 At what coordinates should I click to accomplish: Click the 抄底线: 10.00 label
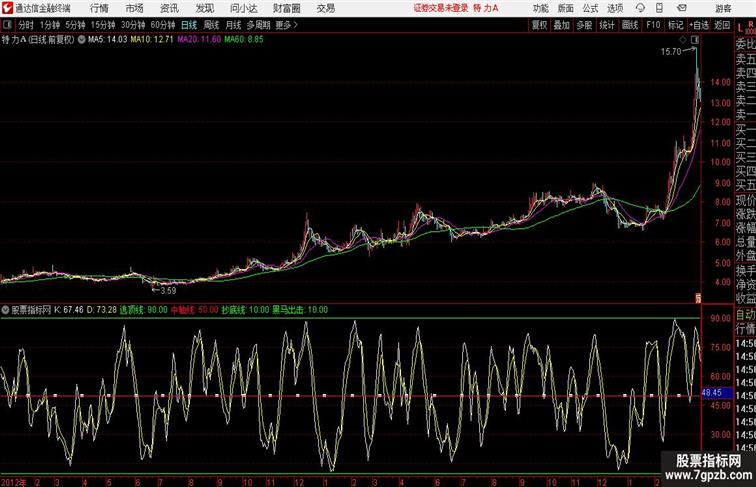pyautogui.click(x=245, y=310)
